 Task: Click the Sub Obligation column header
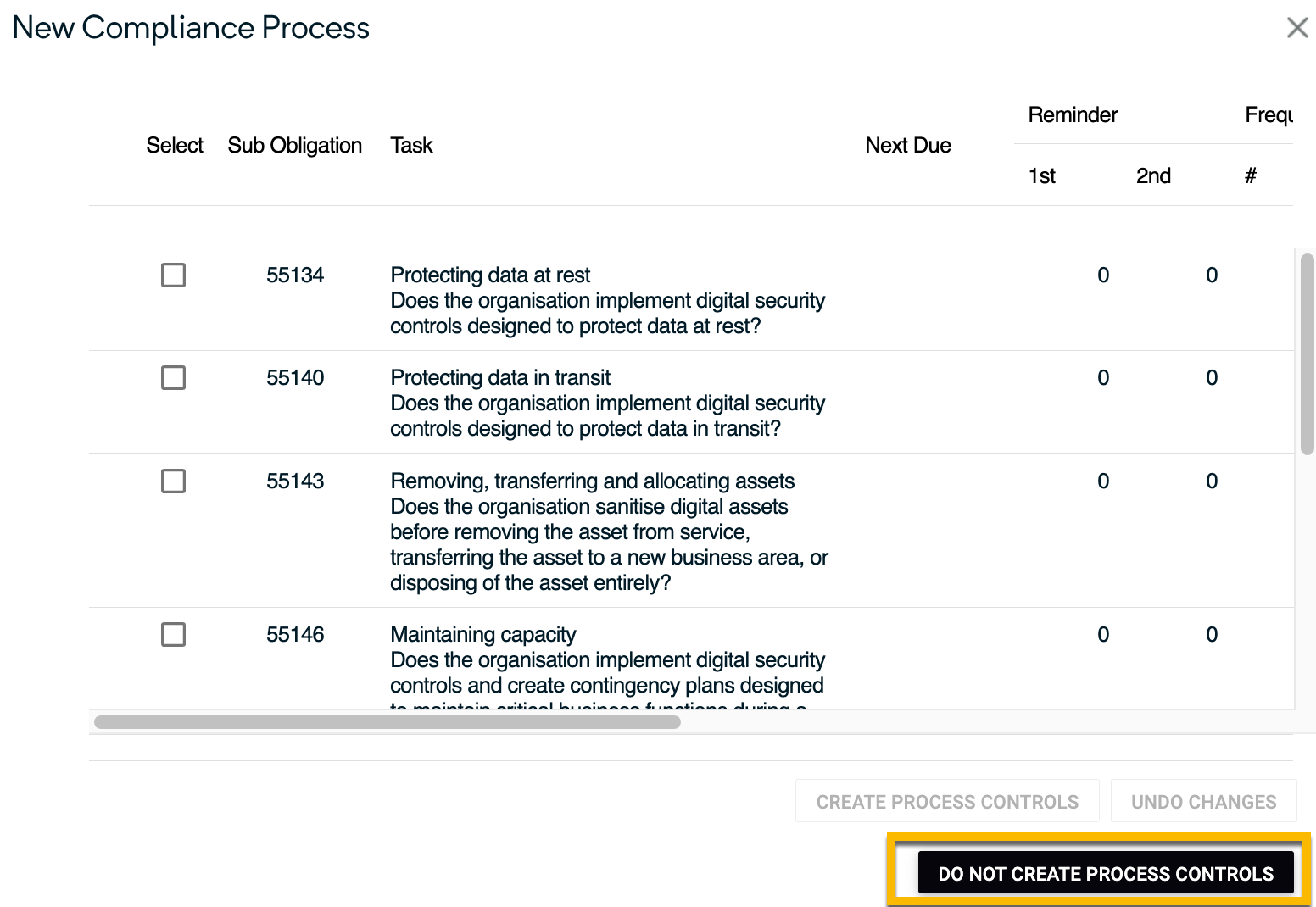pos(294,146)
